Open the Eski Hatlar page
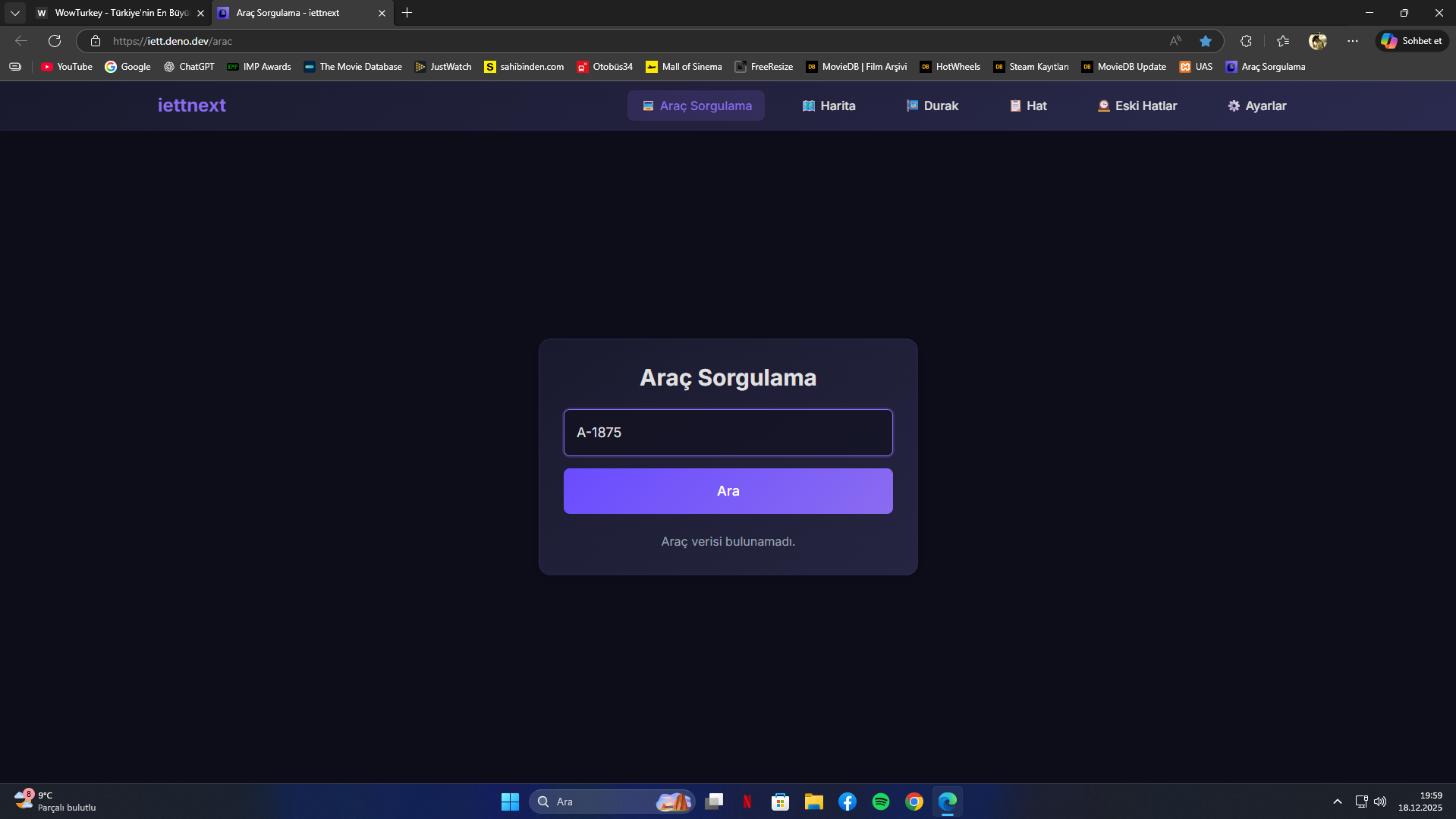Screen dimensions: 1456x819 point(1137,106)
